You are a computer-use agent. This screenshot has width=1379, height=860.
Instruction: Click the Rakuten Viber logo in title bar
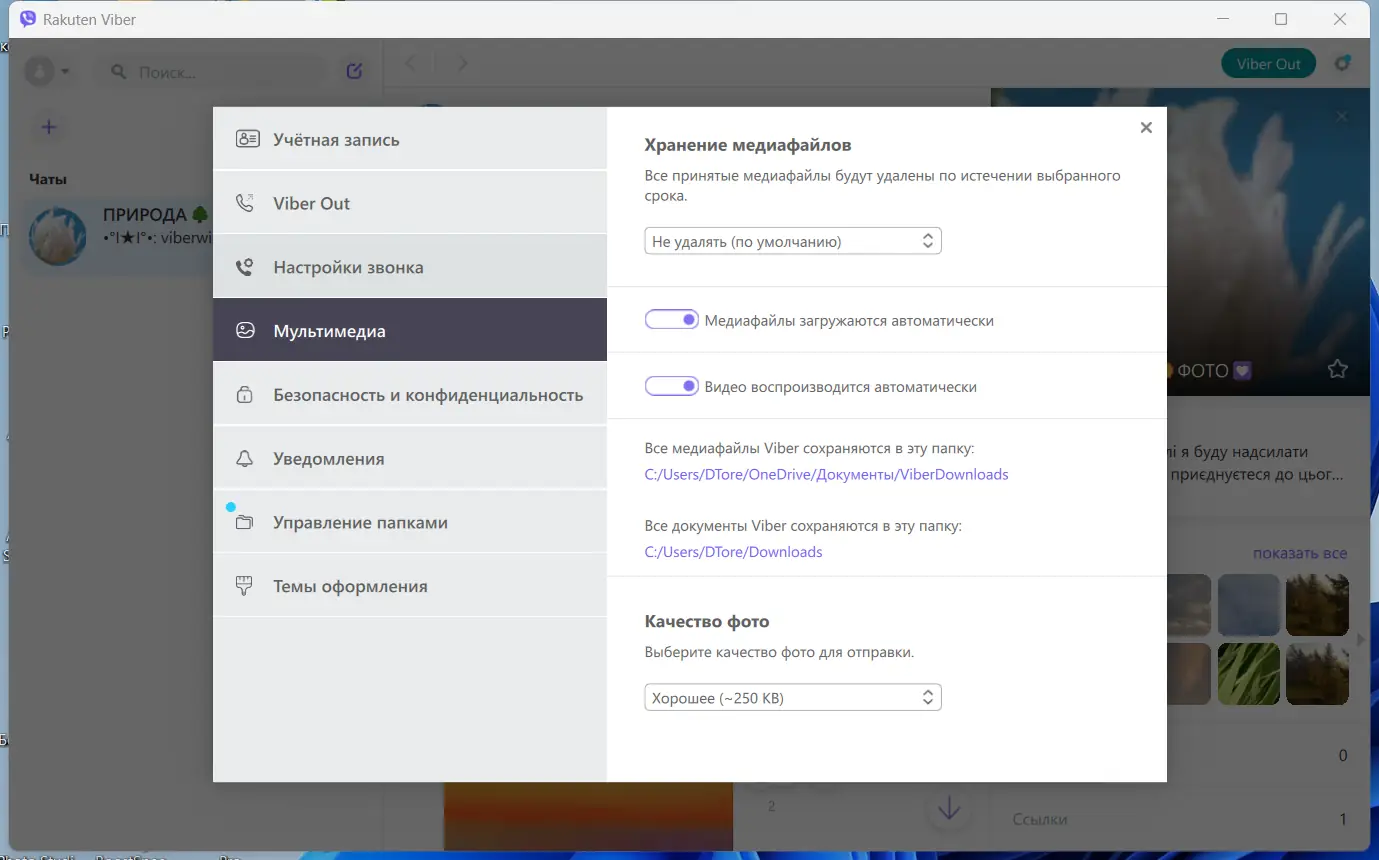click(x=26, y=18)
